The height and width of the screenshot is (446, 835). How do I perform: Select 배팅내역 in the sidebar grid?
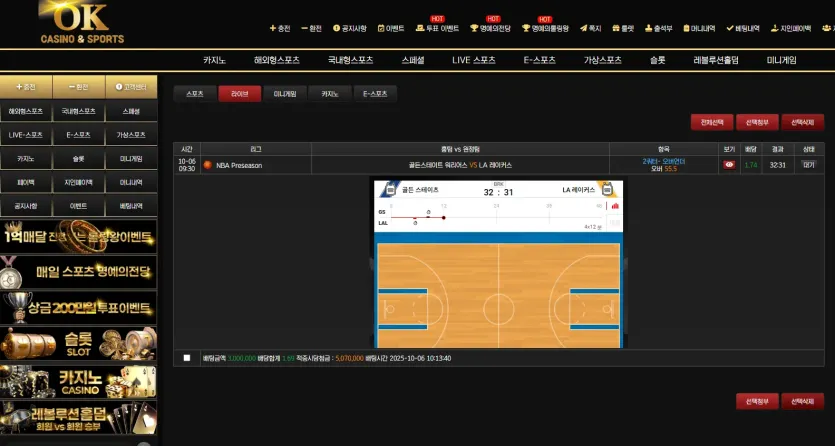[130, 206]
